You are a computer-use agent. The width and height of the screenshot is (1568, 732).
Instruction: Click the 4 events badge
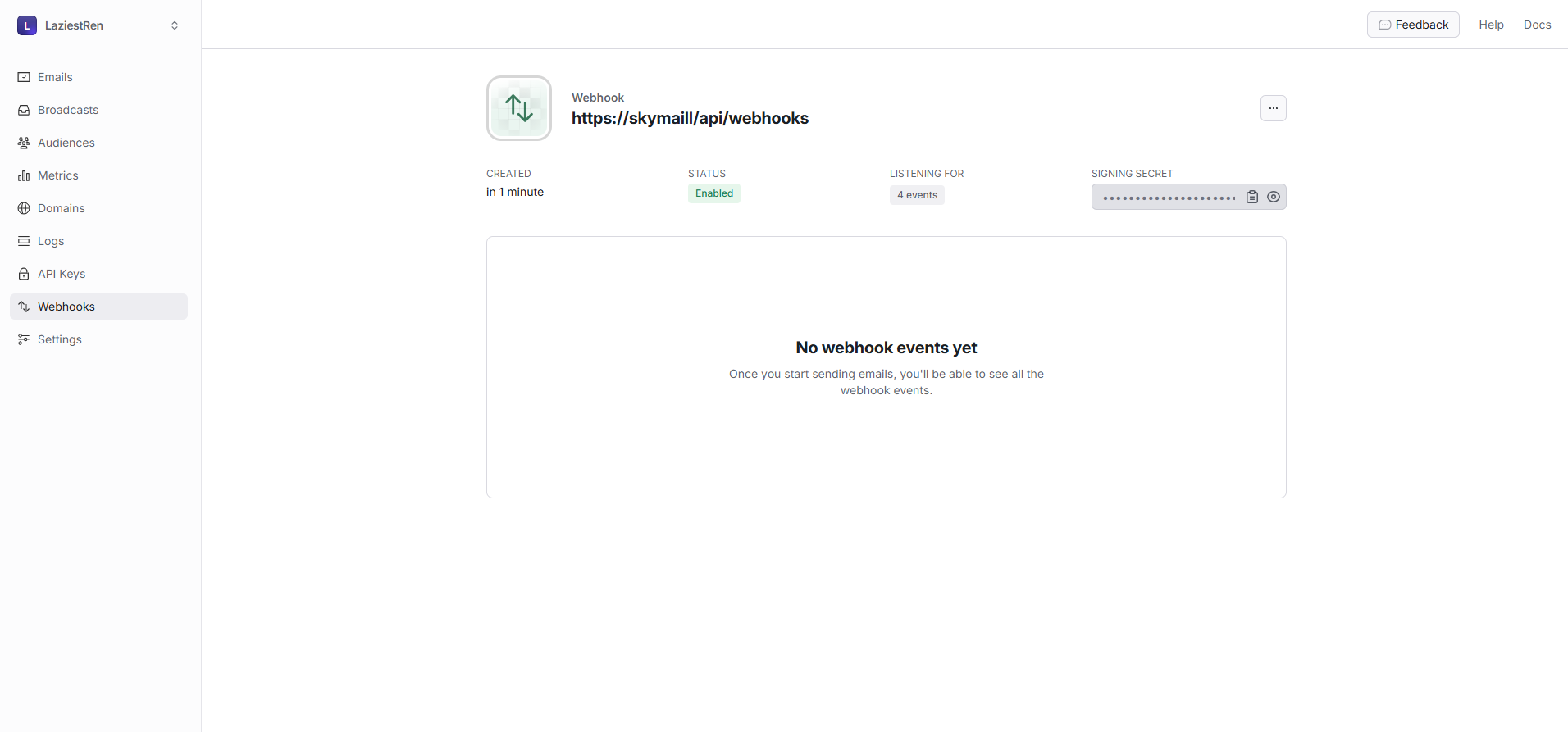point(917,195)
